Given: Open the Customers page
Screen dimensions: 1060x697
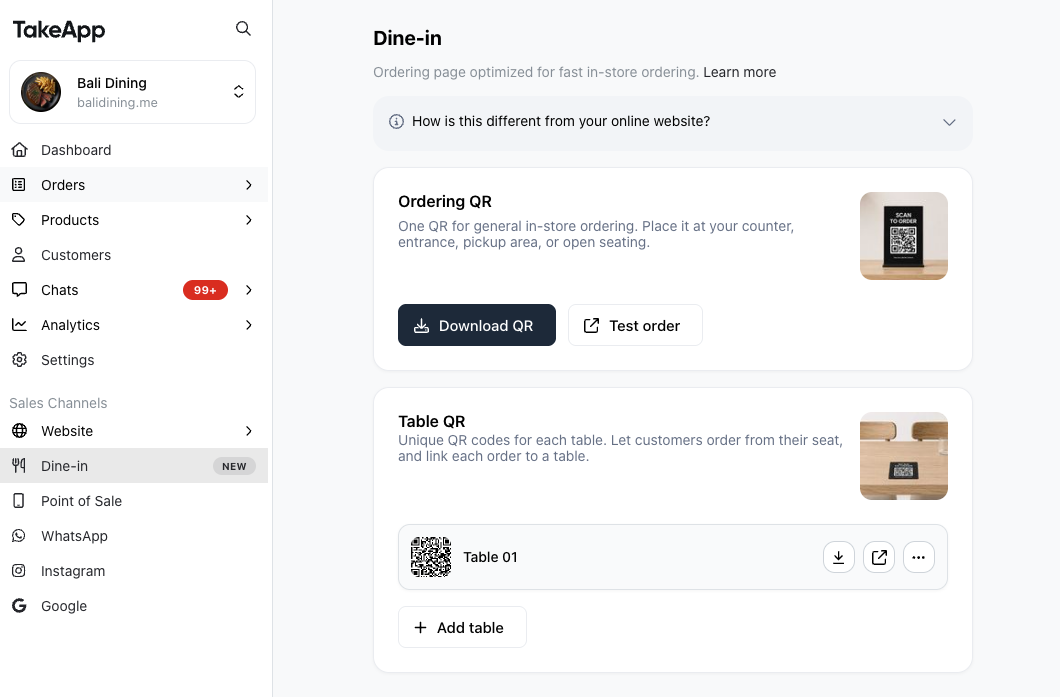Looking at the screenshot, I should pos(134,255).
